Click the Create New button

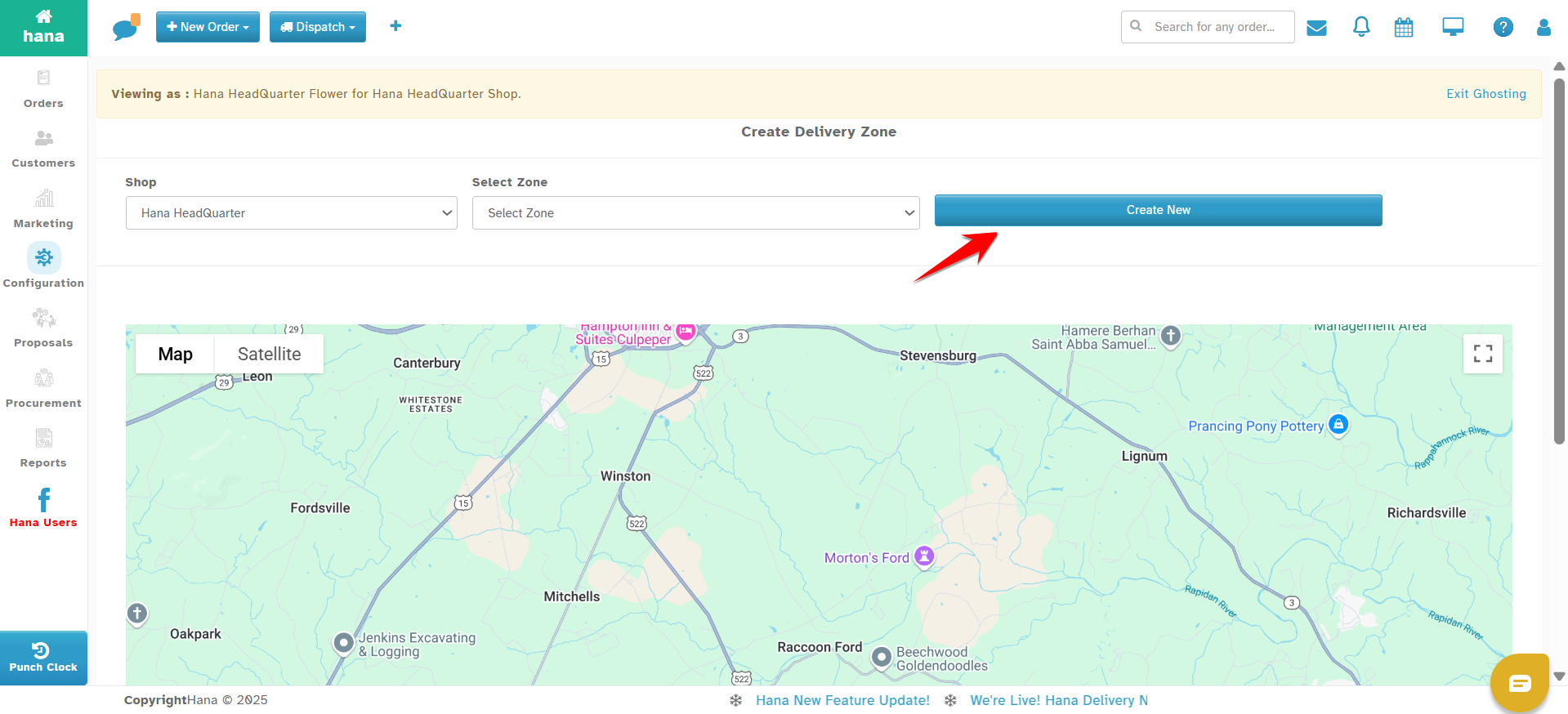[x=1159, y=210]
